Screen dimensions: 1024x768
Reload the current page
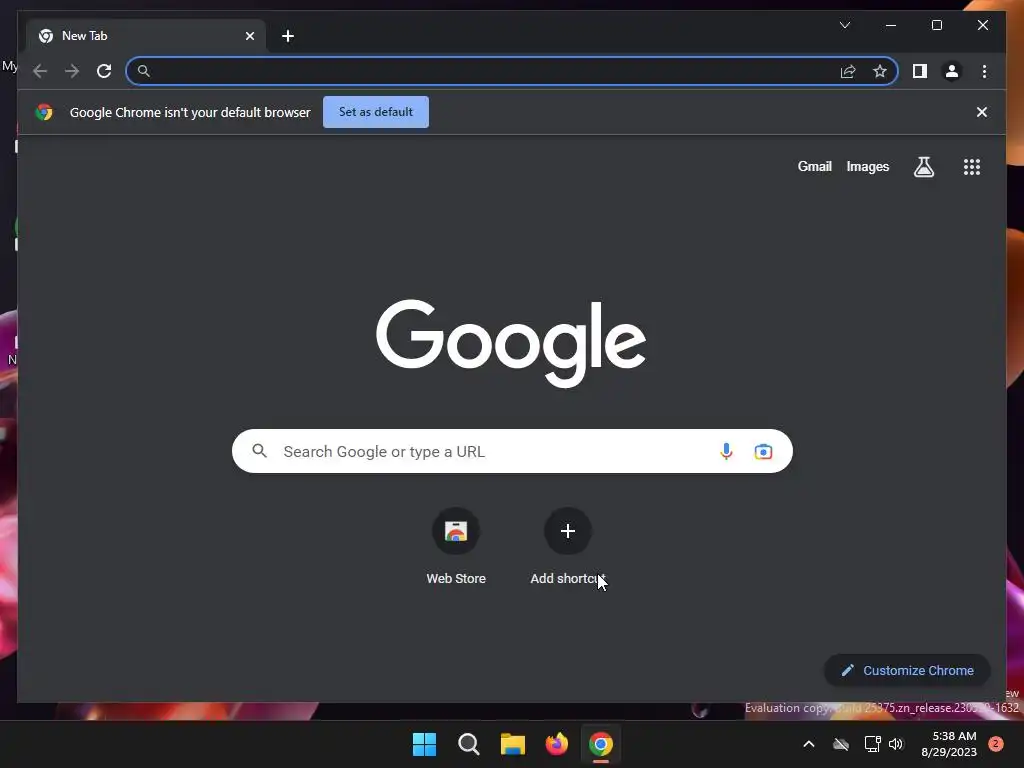pos(104,71)
